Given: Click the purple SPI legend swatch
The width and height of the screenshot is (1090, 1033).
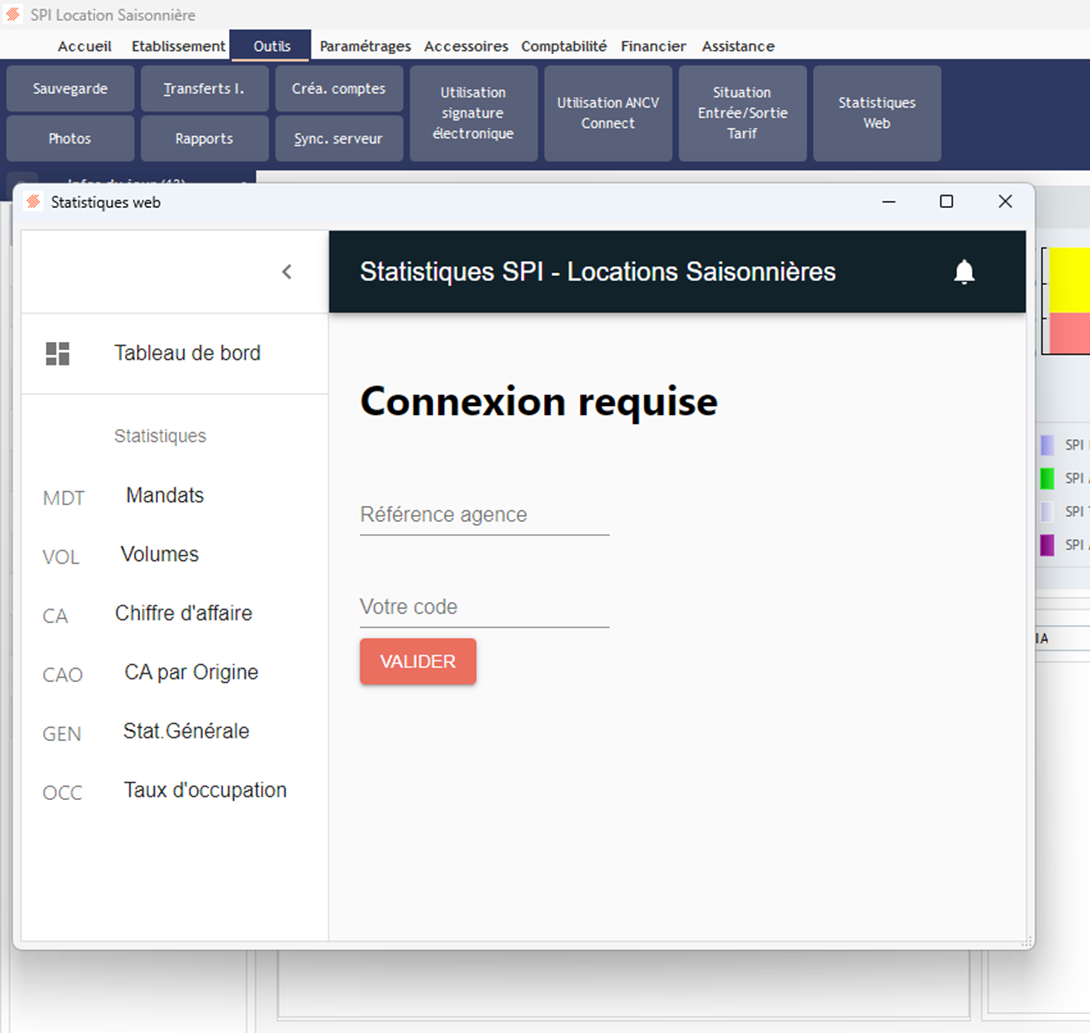Looking at the screenshot, I should [x=1047, y=545].
